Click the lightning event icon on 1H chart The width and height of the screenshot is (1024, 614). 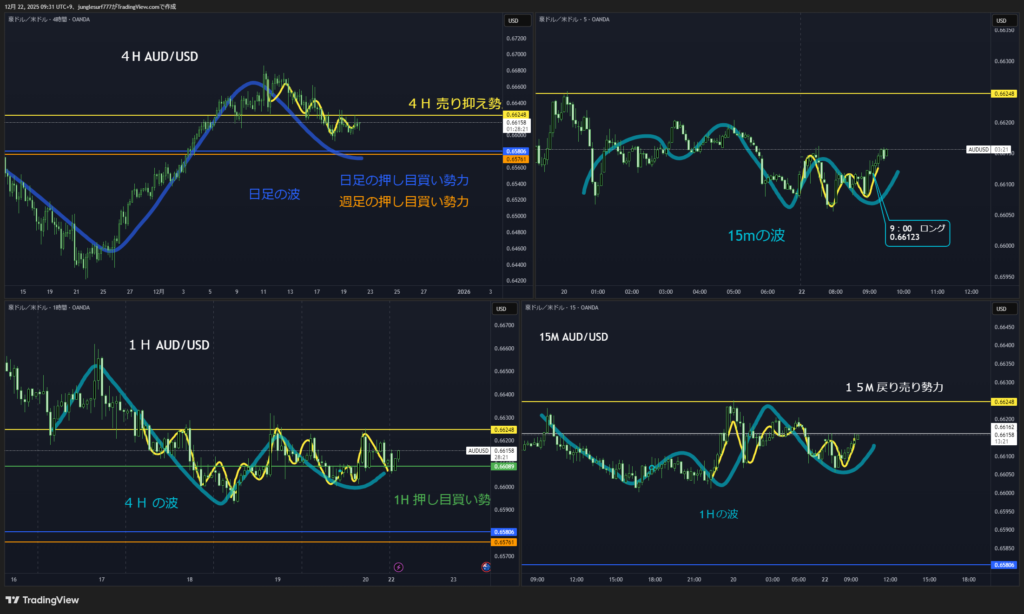point(400,566)
